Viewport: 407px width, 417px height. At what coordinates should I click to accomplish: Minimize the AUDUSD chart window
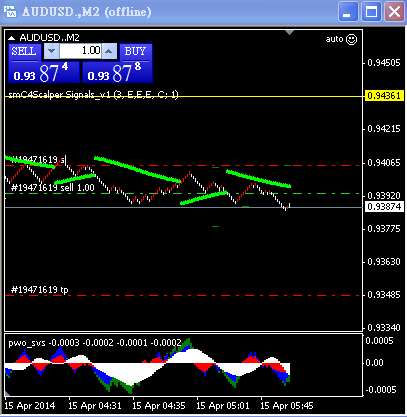point(348,12)
